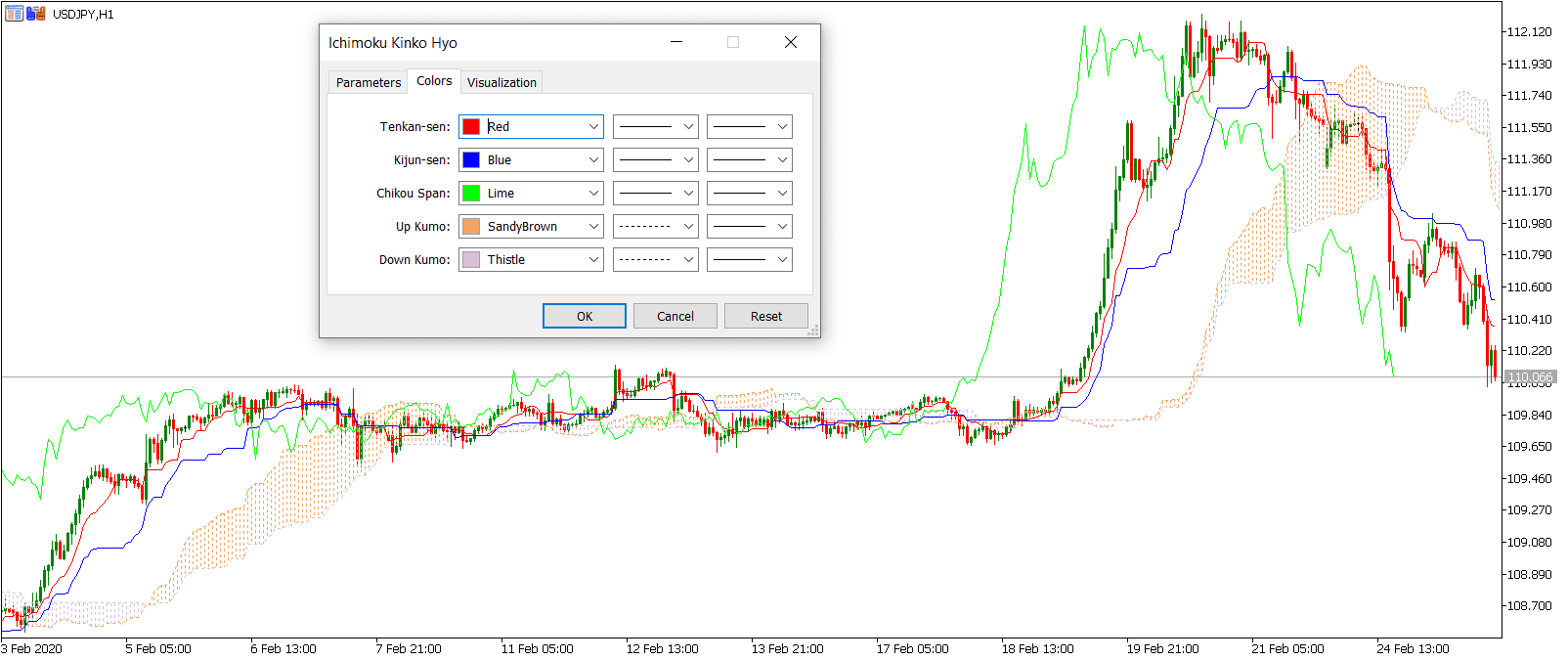This screenshot has width=1568, height=661.
Task: Confirm settings with the OK button
Action: pyautogui.click(x=584, y=316)
